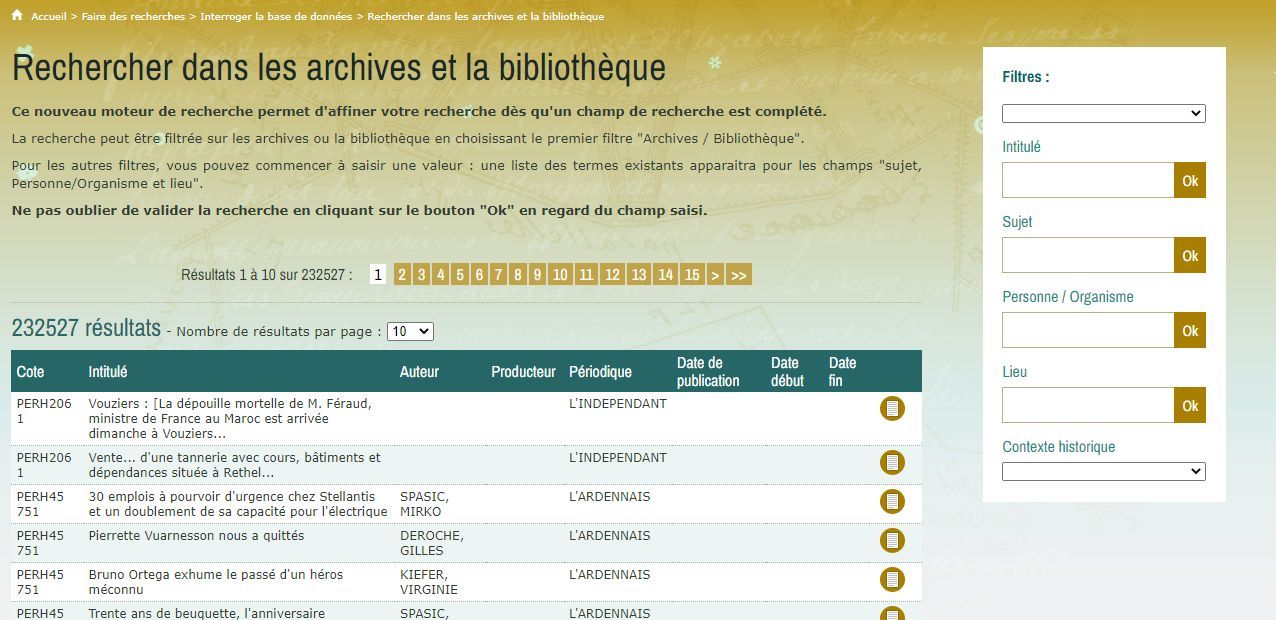Open the record icon for Pierrette Vuarnesson
This screenshot has height=620, width=1276.
pos(892,540)
